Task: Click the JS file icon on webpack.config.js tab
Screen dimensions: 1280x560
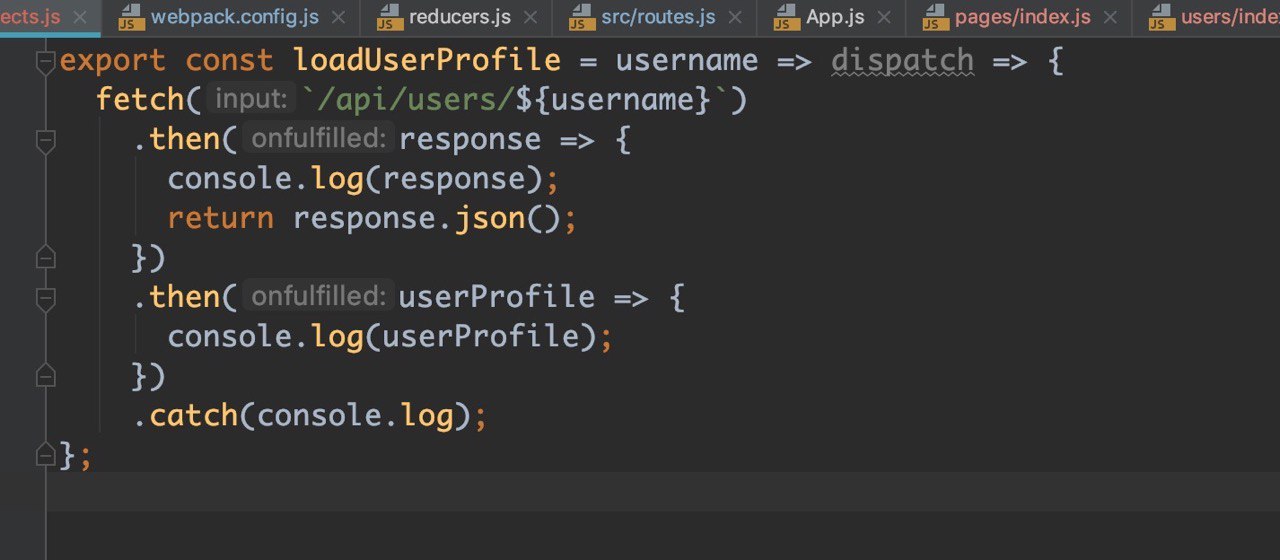Action: [130, 17]
